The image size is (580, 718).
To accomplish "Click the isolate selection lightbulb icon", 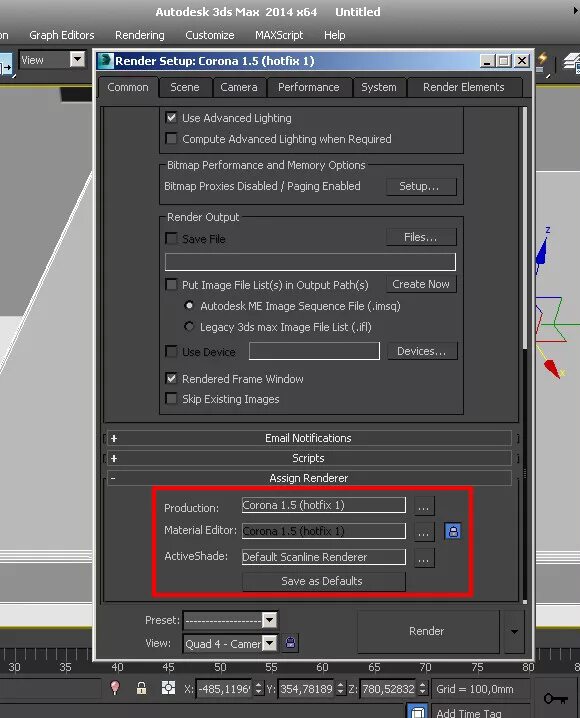I will 115,688.
